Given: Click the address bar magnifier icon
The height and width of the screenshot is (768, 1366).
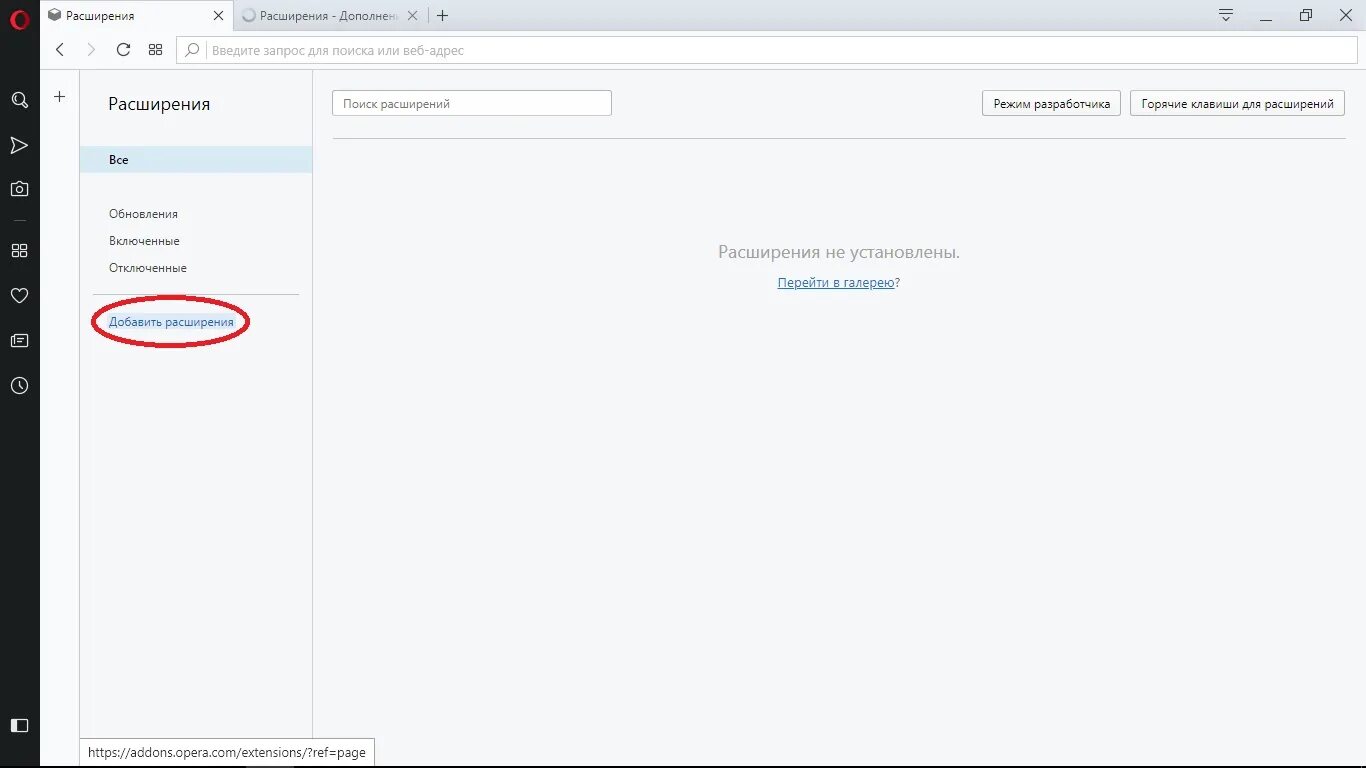Looking at the screenshot, I should pos(193,50).
